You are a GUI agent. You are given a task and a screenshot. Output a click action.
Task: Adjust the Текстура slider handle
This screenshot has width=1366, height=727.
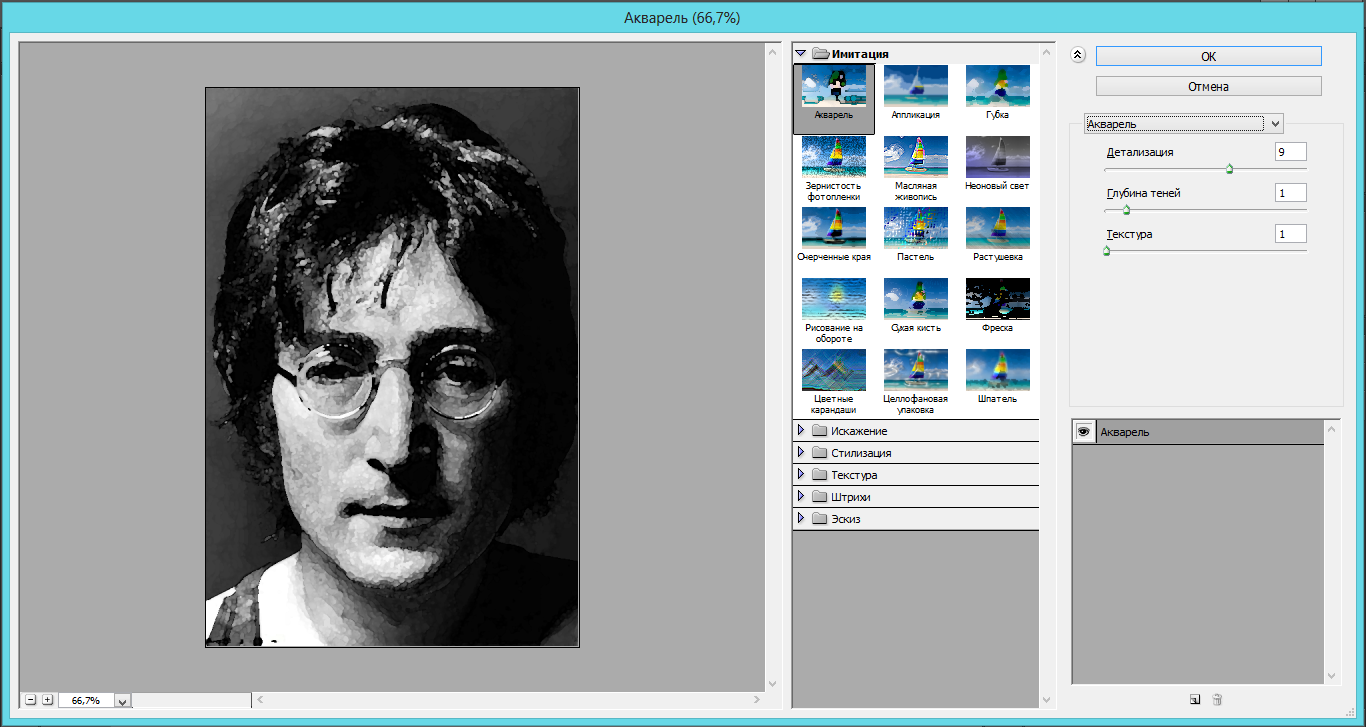pyautogui.click(x=1106, y=251)
